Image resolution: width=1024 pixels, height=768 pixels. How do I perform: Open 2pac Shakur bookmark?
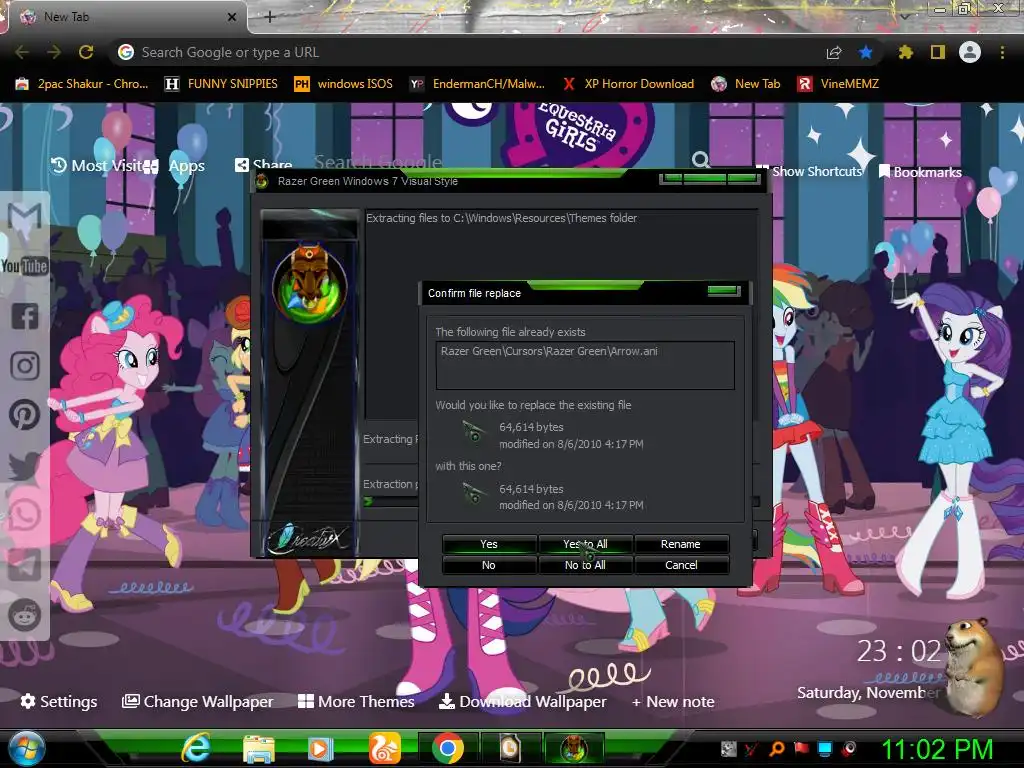click(82, 84)
